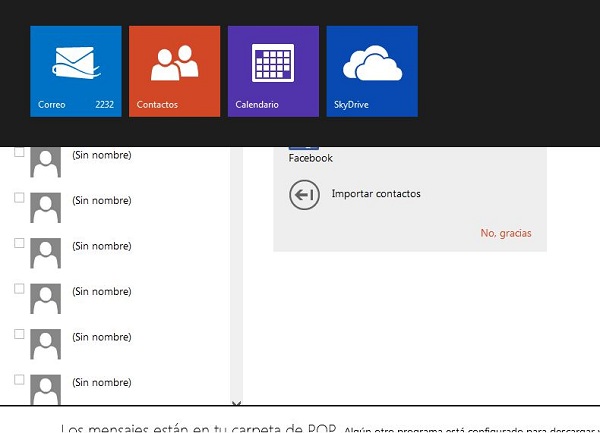Open the fifth "(Sin nombre)" contact name
This screenshot has height=433, width=600.
pyautogui.click(x=101, y=336)
